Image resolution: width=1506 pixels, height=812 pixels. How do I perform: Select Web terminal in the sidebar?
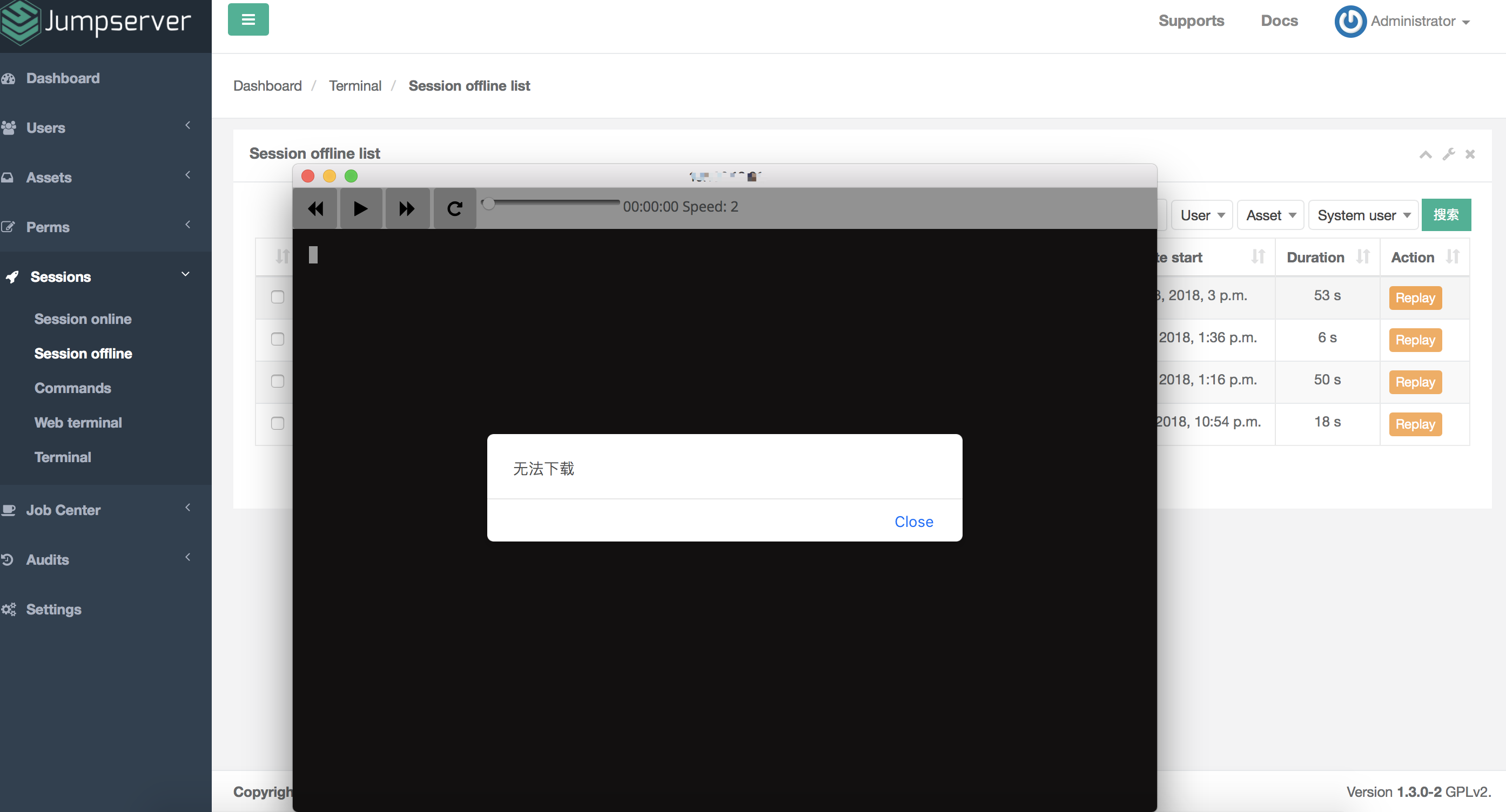(78, 422)
